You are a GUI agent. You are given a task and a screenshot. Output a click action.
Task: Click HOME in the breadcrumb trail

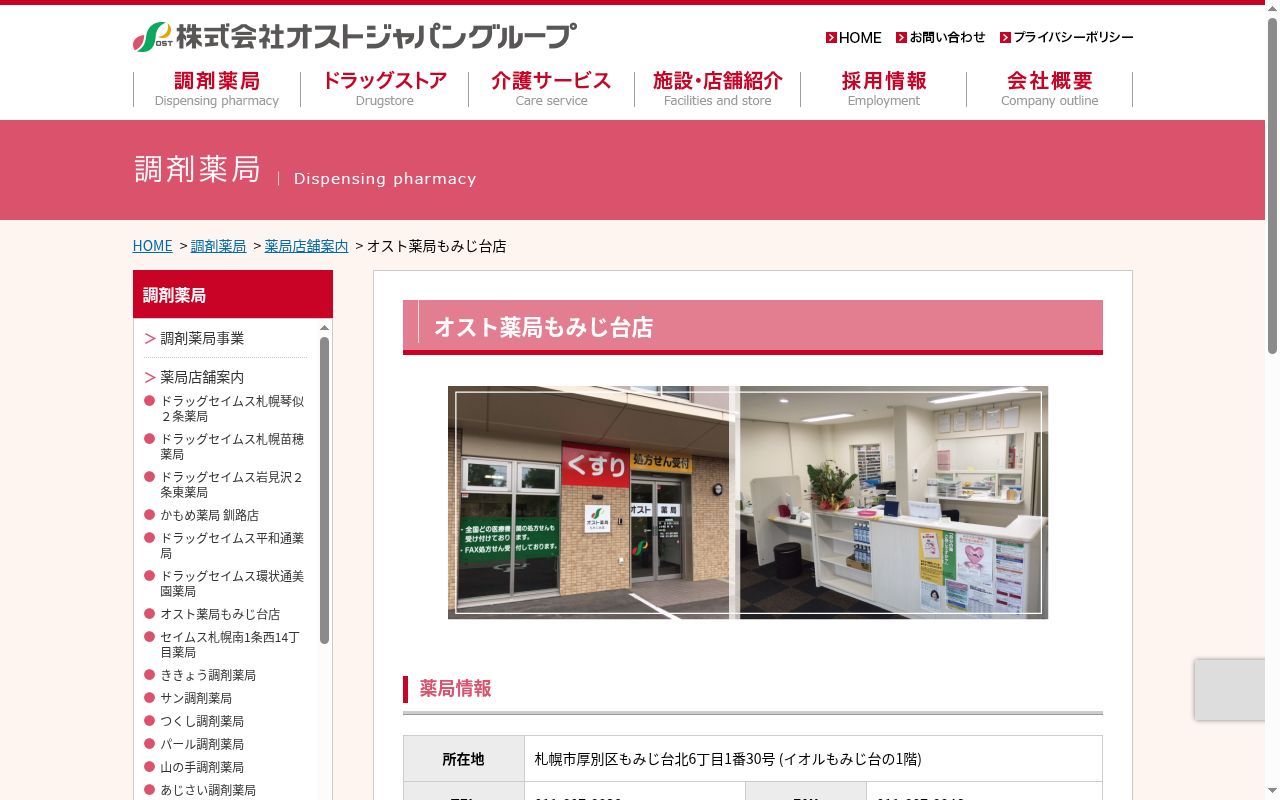click(x=152, y=246)
